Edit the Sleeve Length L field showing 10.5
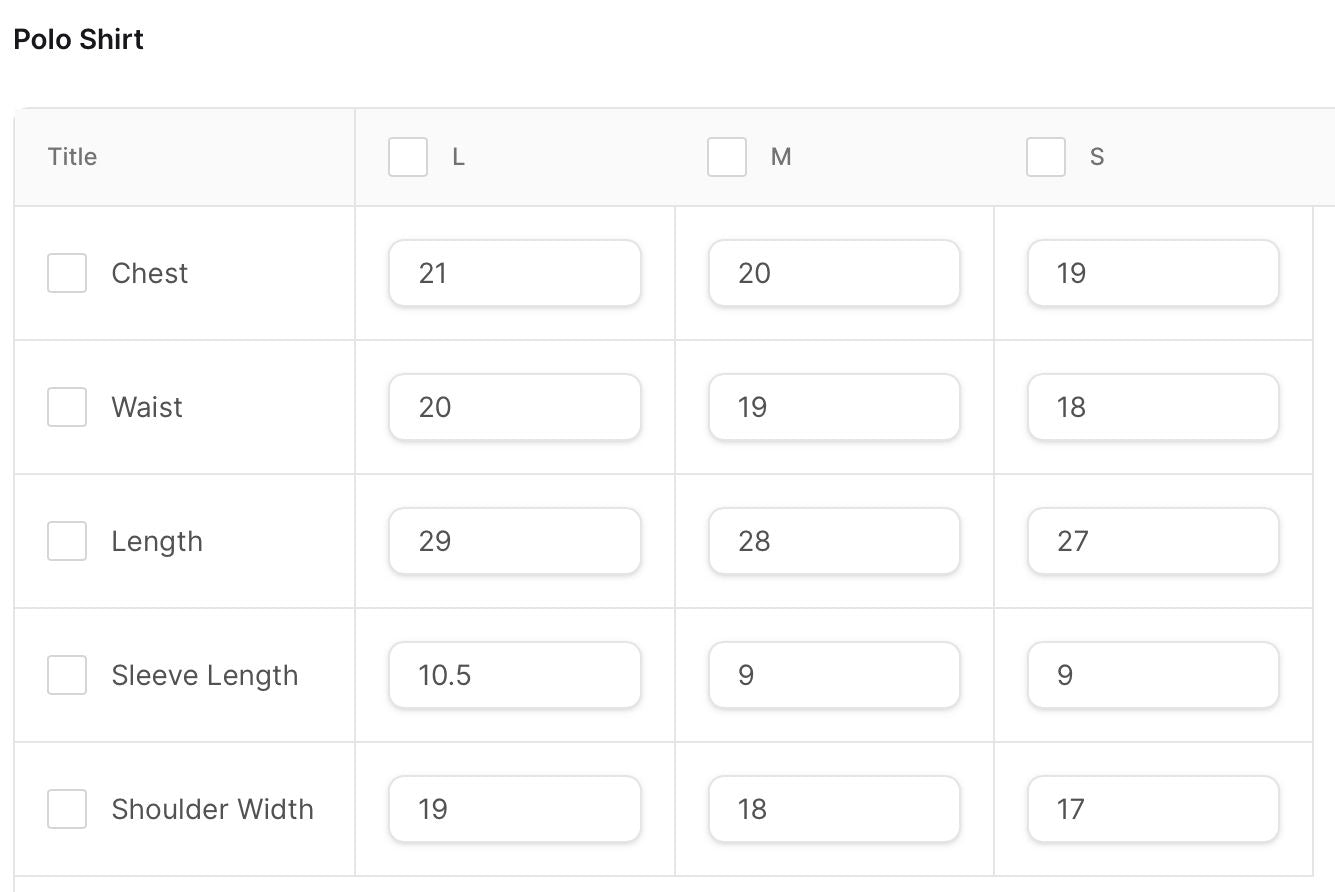Viewport: 1335px width, 892px height. 514,675
